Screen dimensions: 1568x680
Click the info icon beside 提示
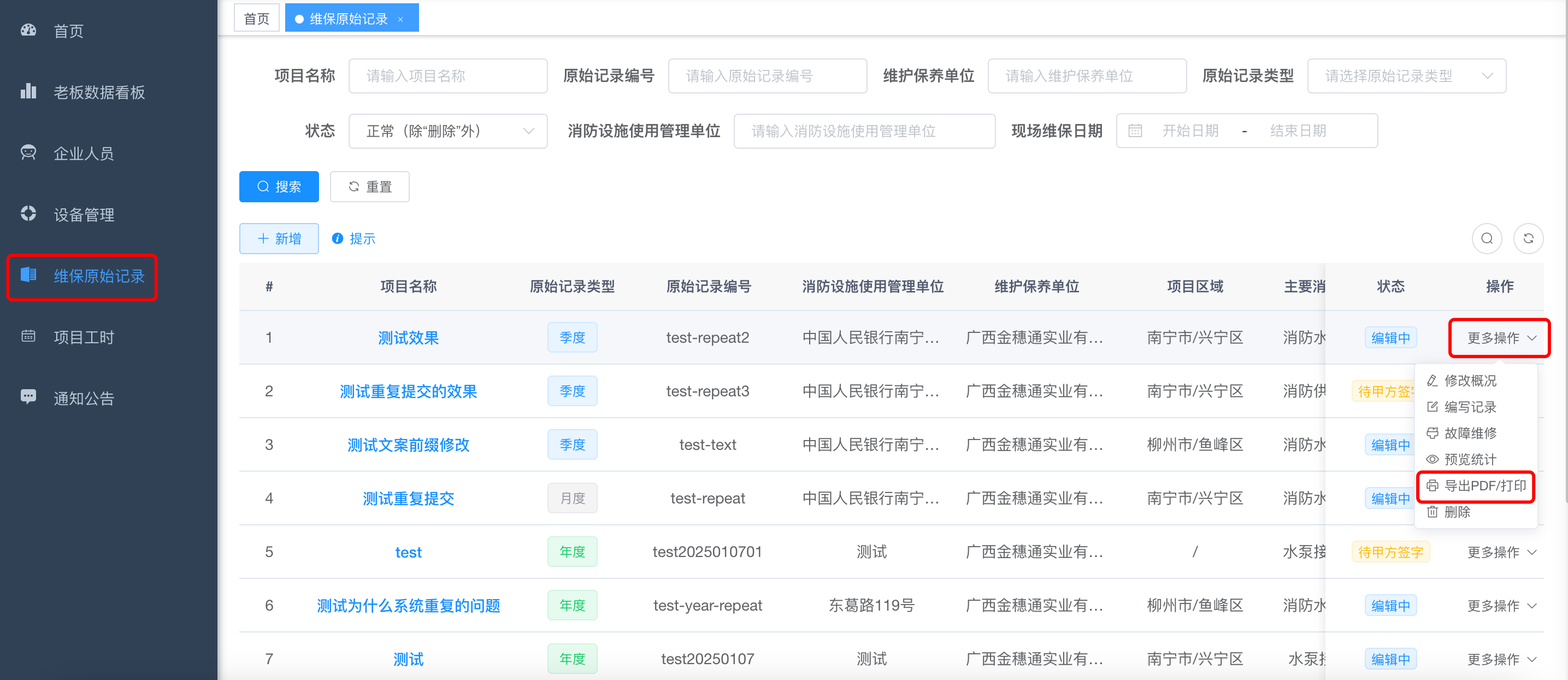[337, 239]
